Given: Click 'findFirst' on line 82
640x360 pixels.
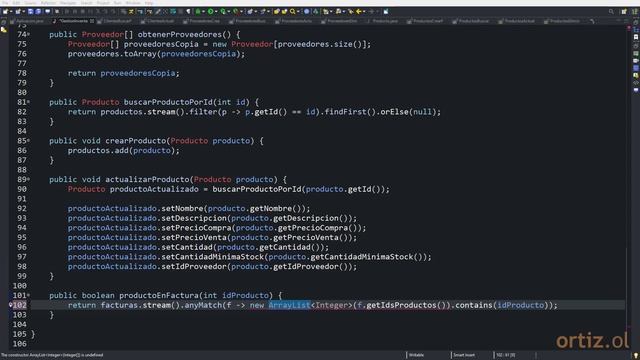Looking at the screenshot, I should [x=345, y=112].
